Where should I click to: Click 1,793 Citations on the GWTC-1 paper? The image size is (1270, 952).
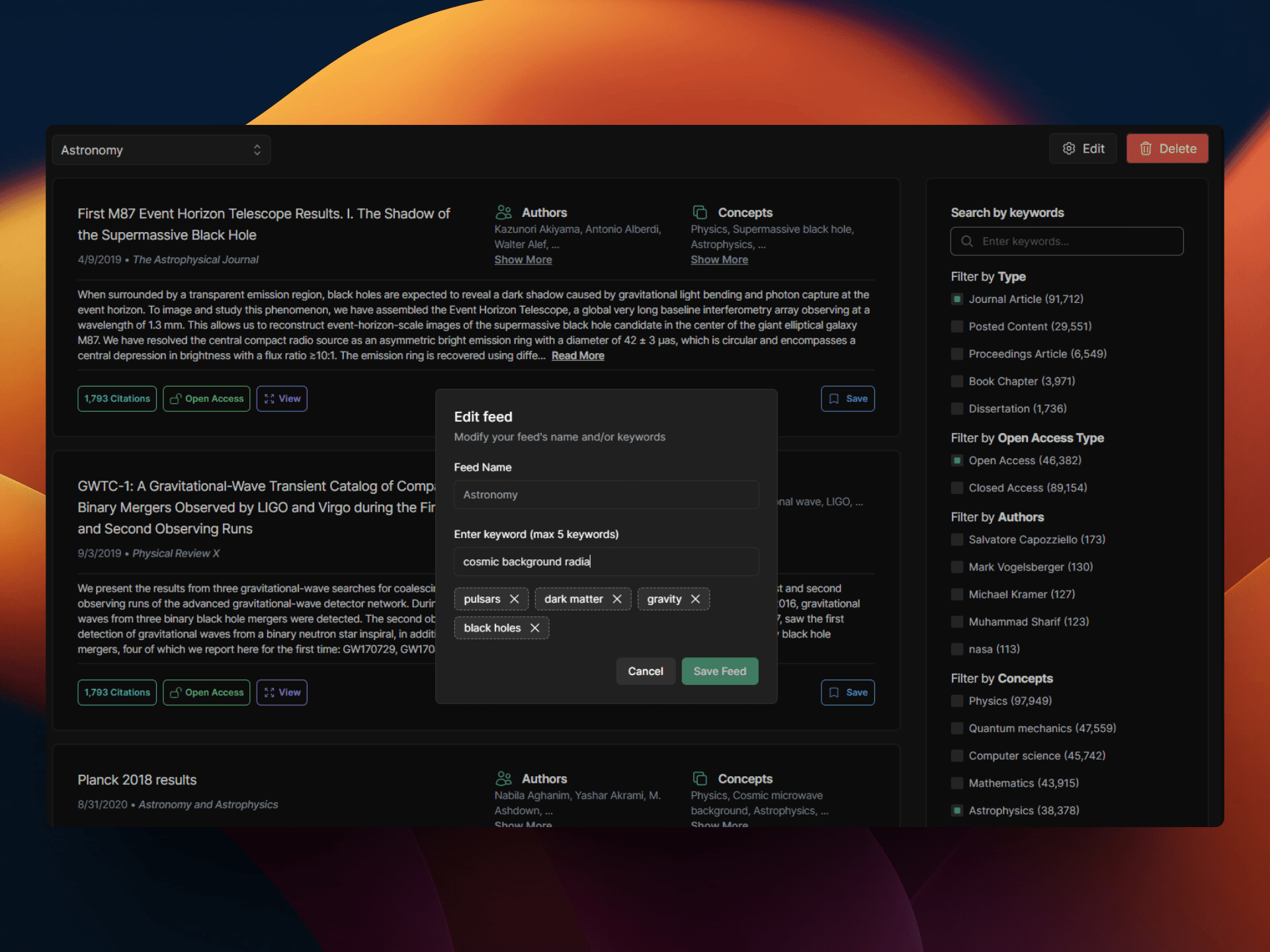tap(117, 692)
